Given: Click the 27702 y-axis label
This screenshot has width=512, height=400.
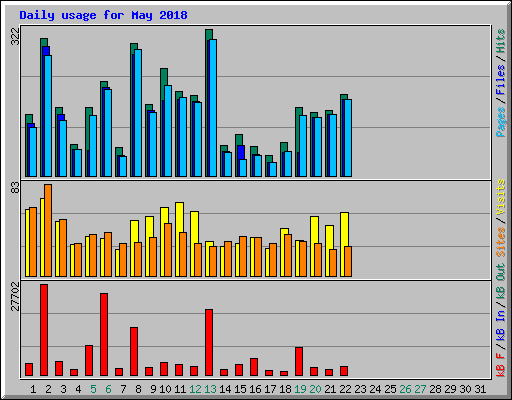Looking at the screenshot, I should point(15,296).
